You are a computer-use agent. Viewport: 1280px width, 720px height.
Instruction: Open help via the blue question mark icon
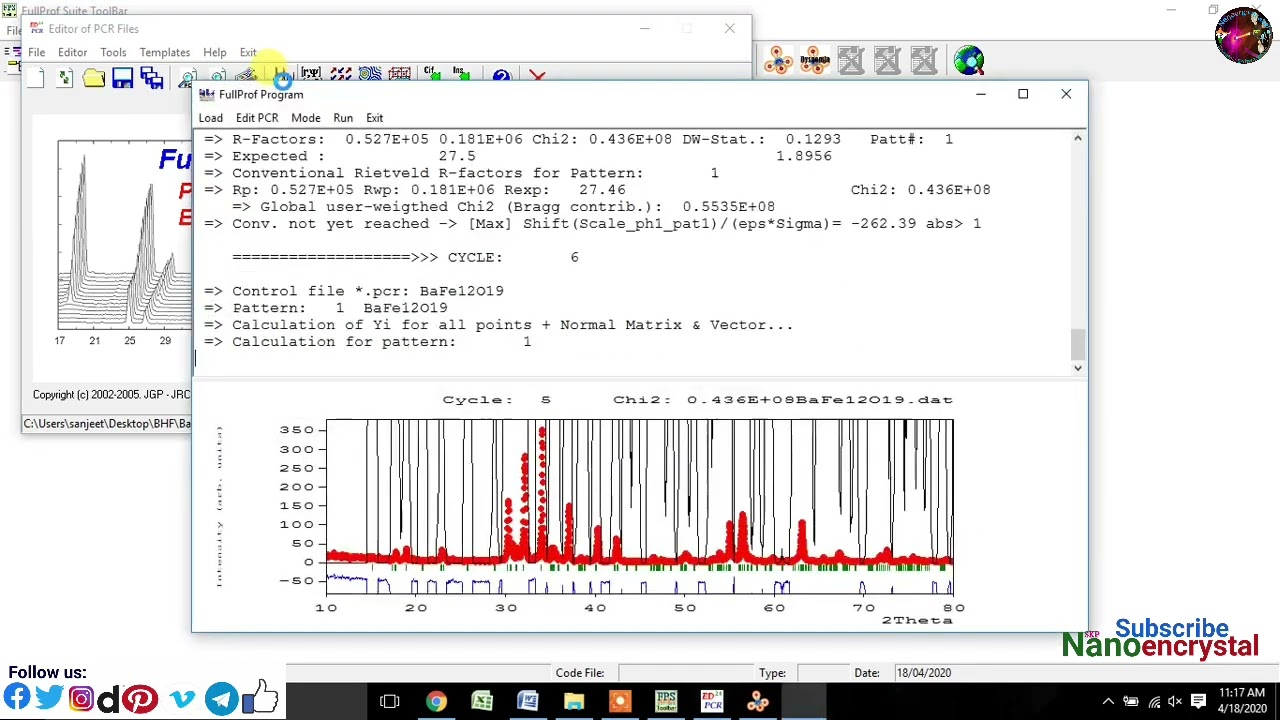pos(502,76)
